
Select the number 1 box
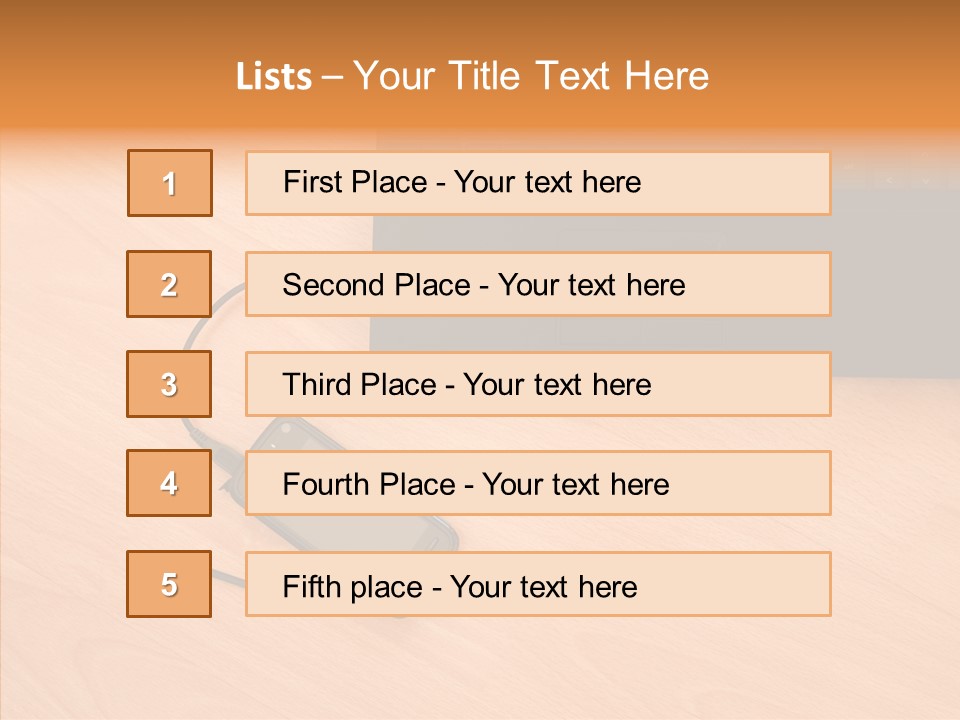pos(170,183)
